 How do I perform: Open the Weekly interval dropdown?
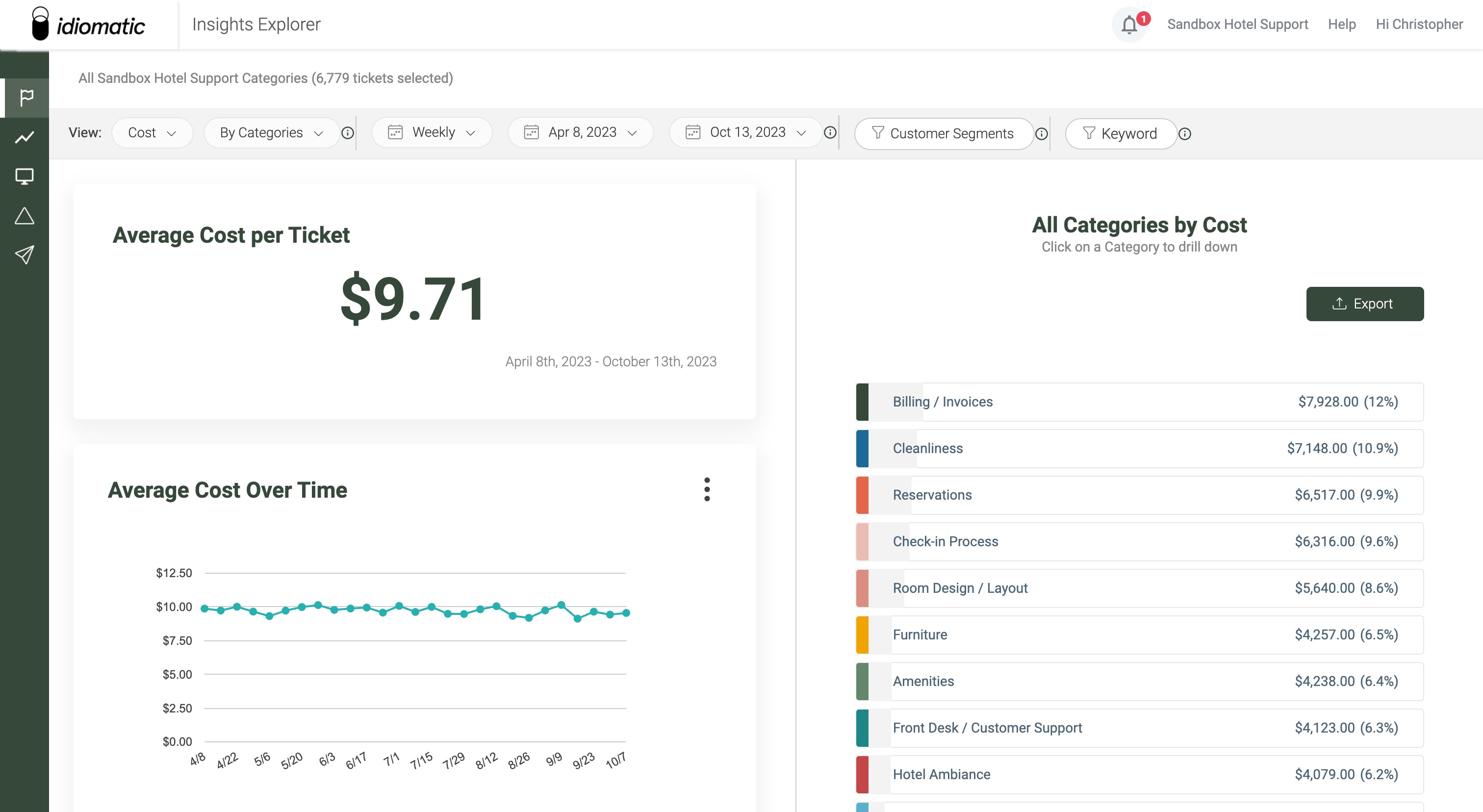click(432, 132)
